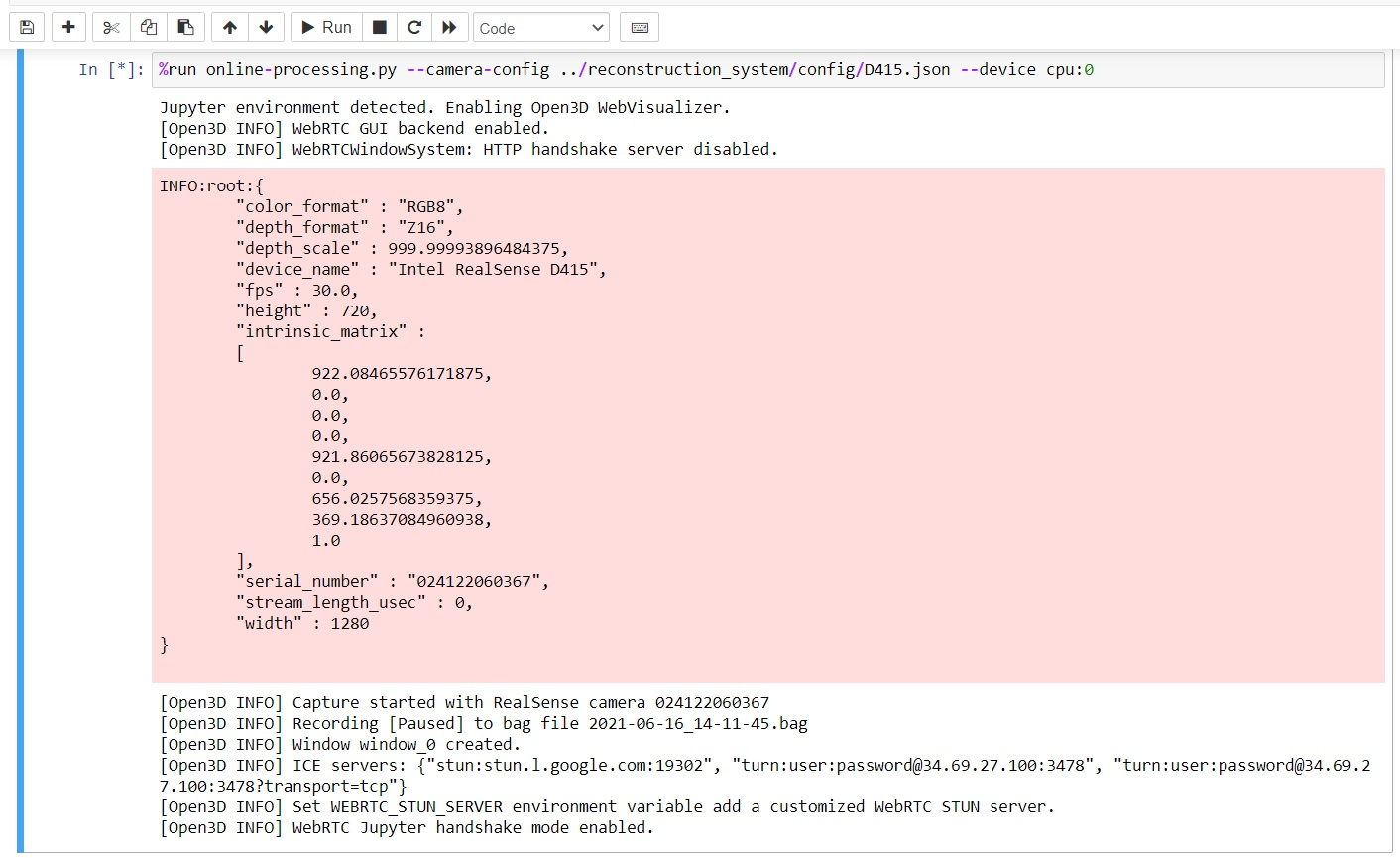
Task: Paste cells below
Action: click(x=185, y=27)
